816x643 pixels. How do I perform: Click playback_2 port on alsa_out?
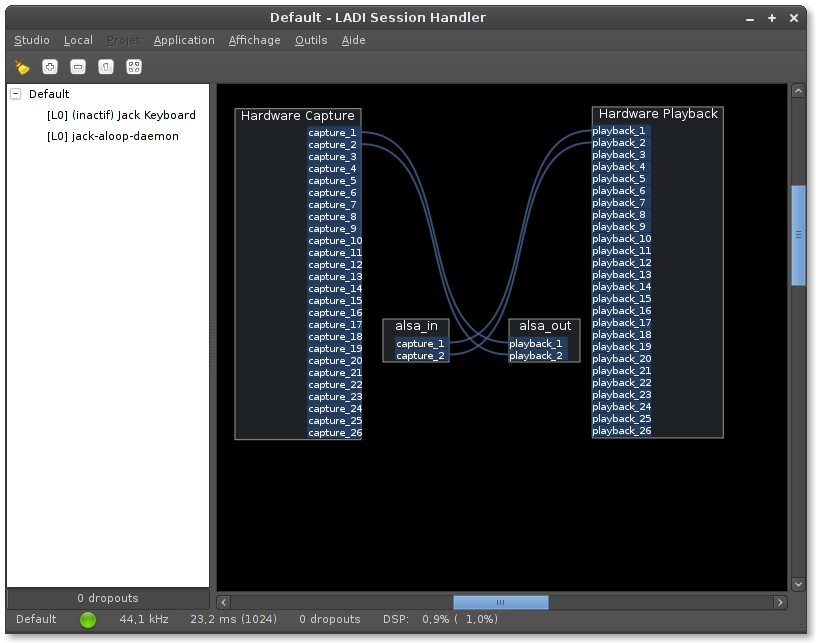(537, 356)
